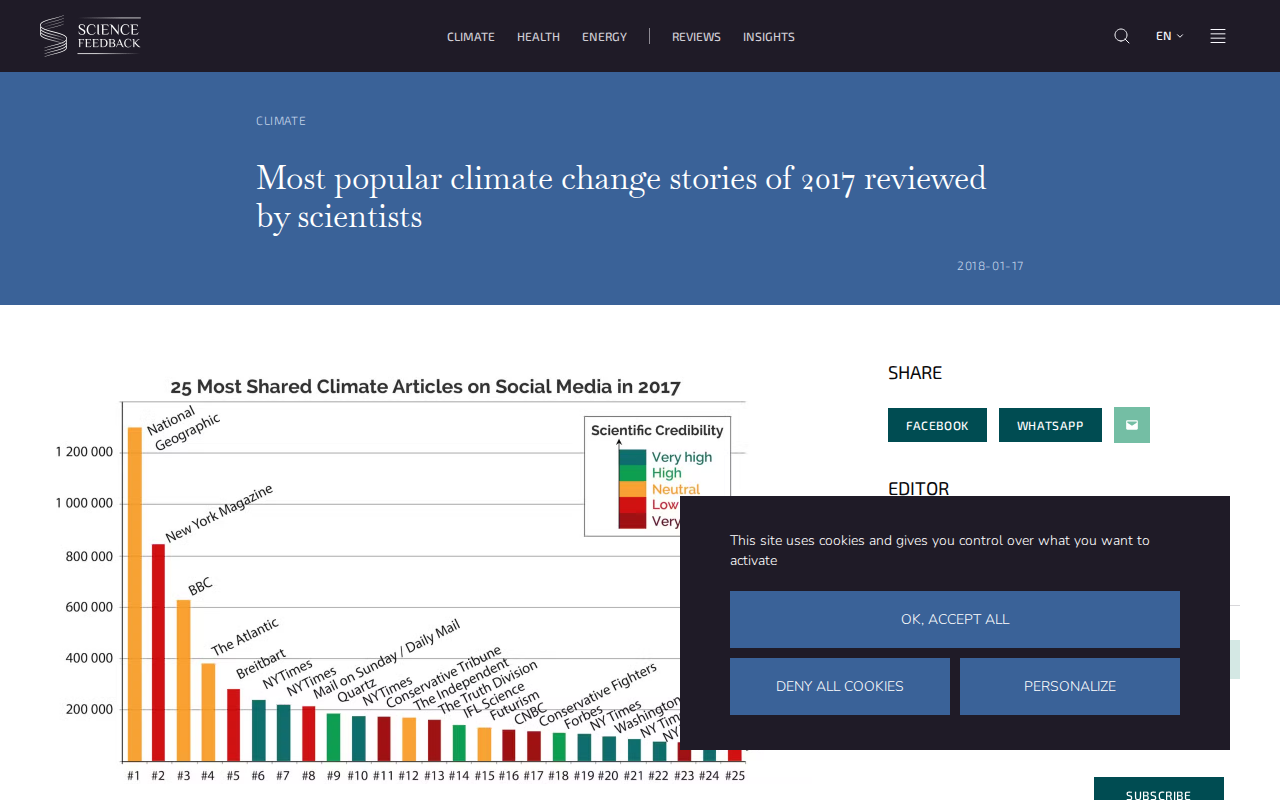Screen dimensions: 1280x800
Task: Open the Science Feedback logo homepage
Action: point(90,36)
